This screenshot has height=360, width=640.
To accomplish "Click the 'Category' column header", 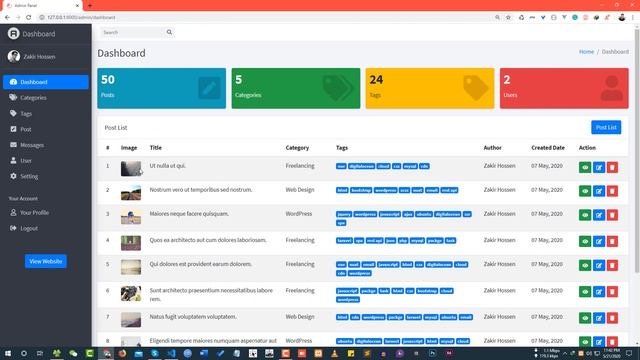I will [297, 148].
